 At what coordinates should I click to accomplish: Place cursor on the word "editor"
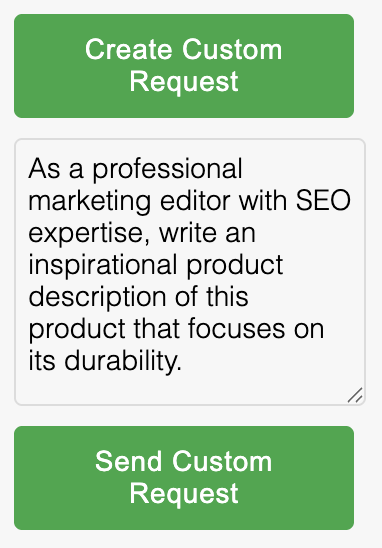[195, 201]
